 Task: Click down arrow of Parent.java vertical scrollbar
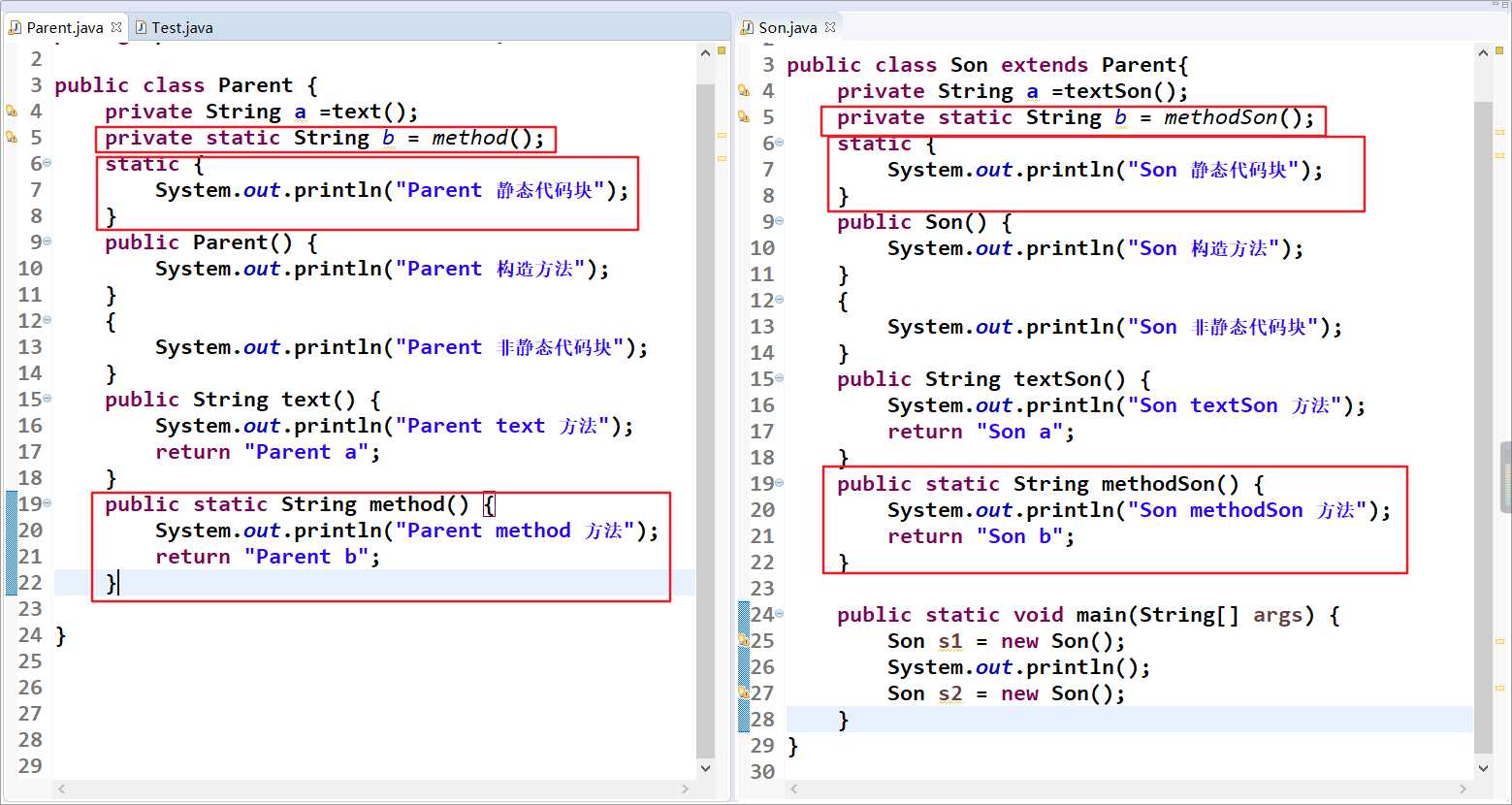(x=705, y=767)
